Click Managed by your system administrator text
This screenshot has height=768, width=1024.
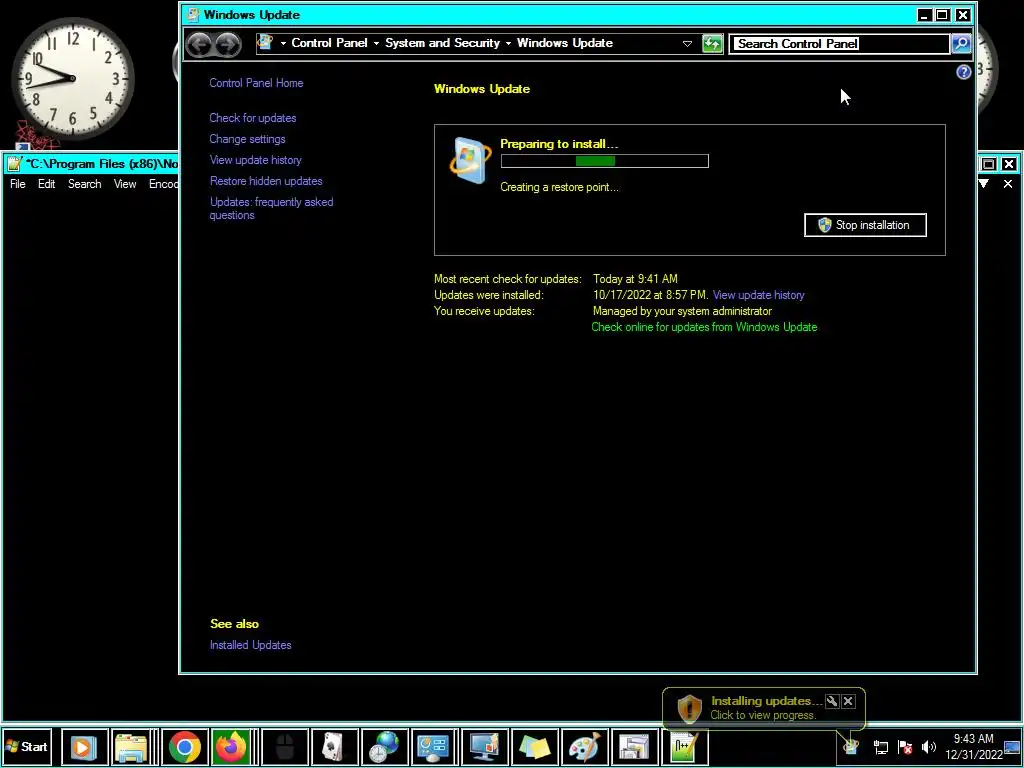coord(682,312)
